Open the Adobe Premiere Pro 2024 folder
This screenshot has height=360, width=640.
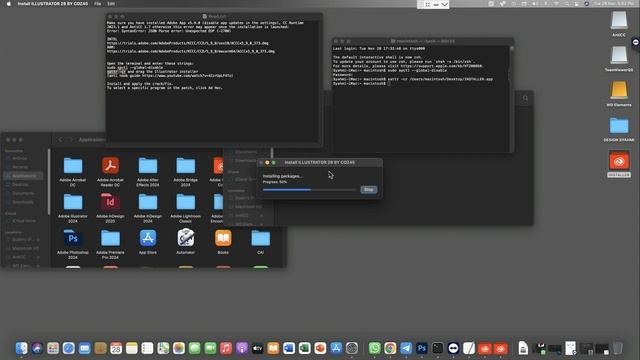(x=110, y=244)
